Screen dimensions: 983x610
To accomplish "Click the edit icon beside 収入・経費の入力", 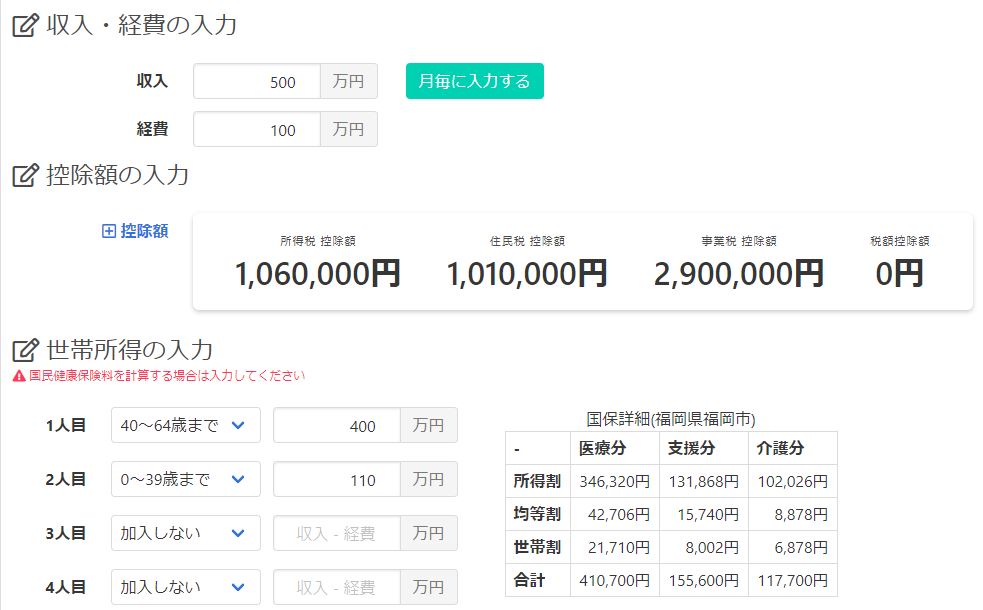I will (x=26, y=25).
